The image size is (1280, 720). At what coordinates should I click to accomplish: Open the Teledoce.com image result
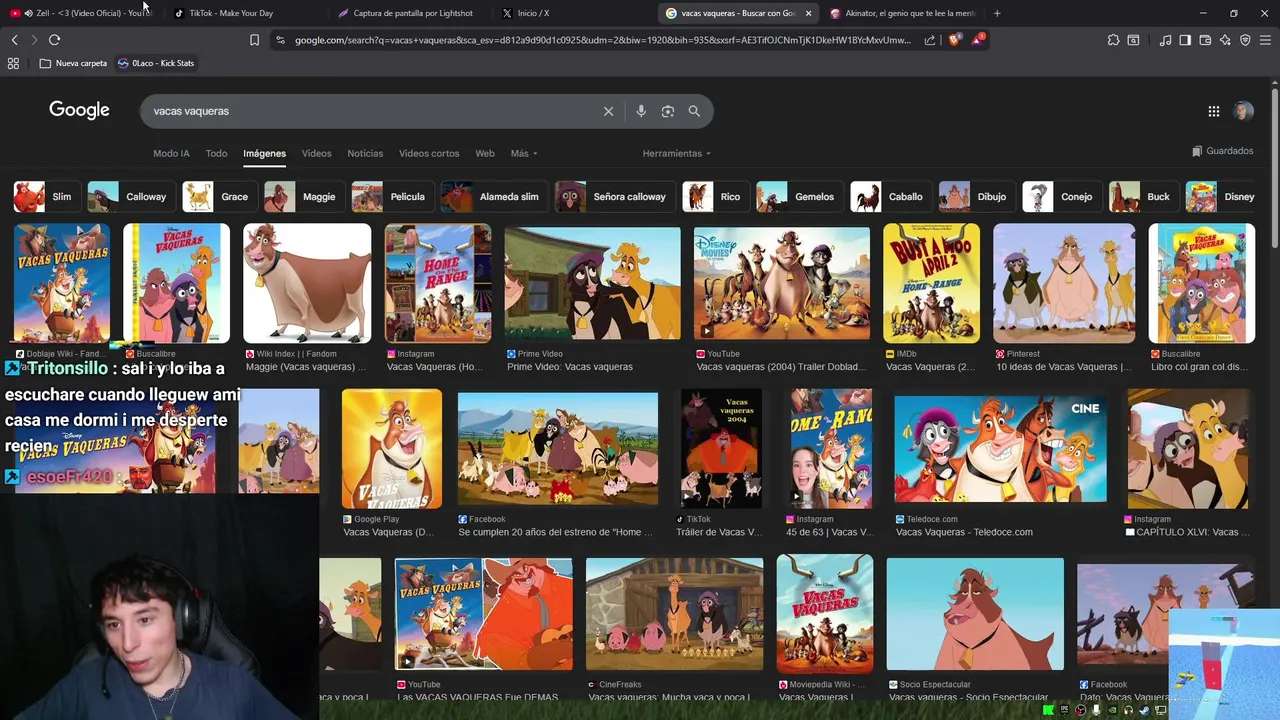pos(1000,449)
